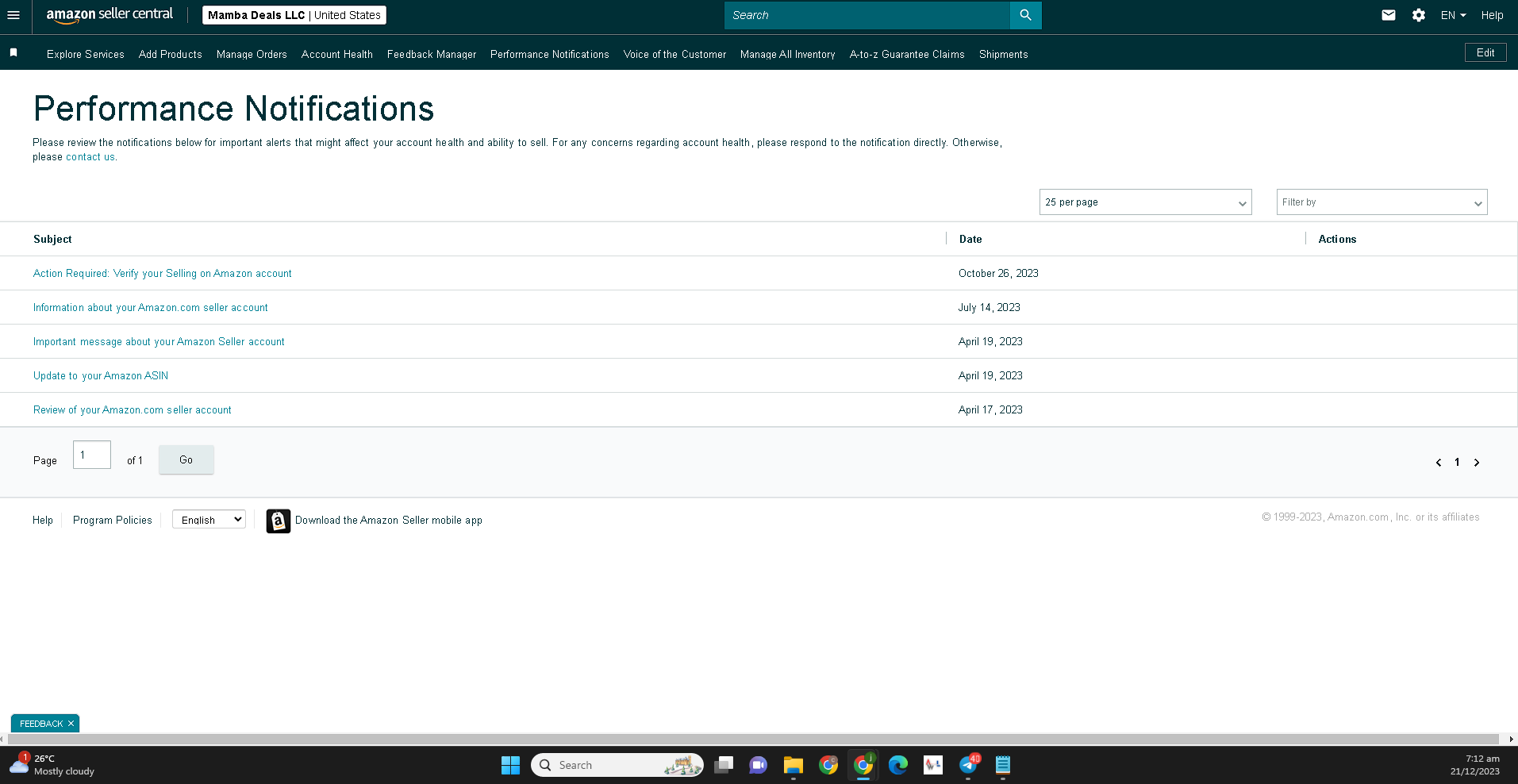Image resolution: width=1518 pixels, height=784 pixels.
Task: Click the Windows taskbar Search box
Action: [x=617, y=765]
